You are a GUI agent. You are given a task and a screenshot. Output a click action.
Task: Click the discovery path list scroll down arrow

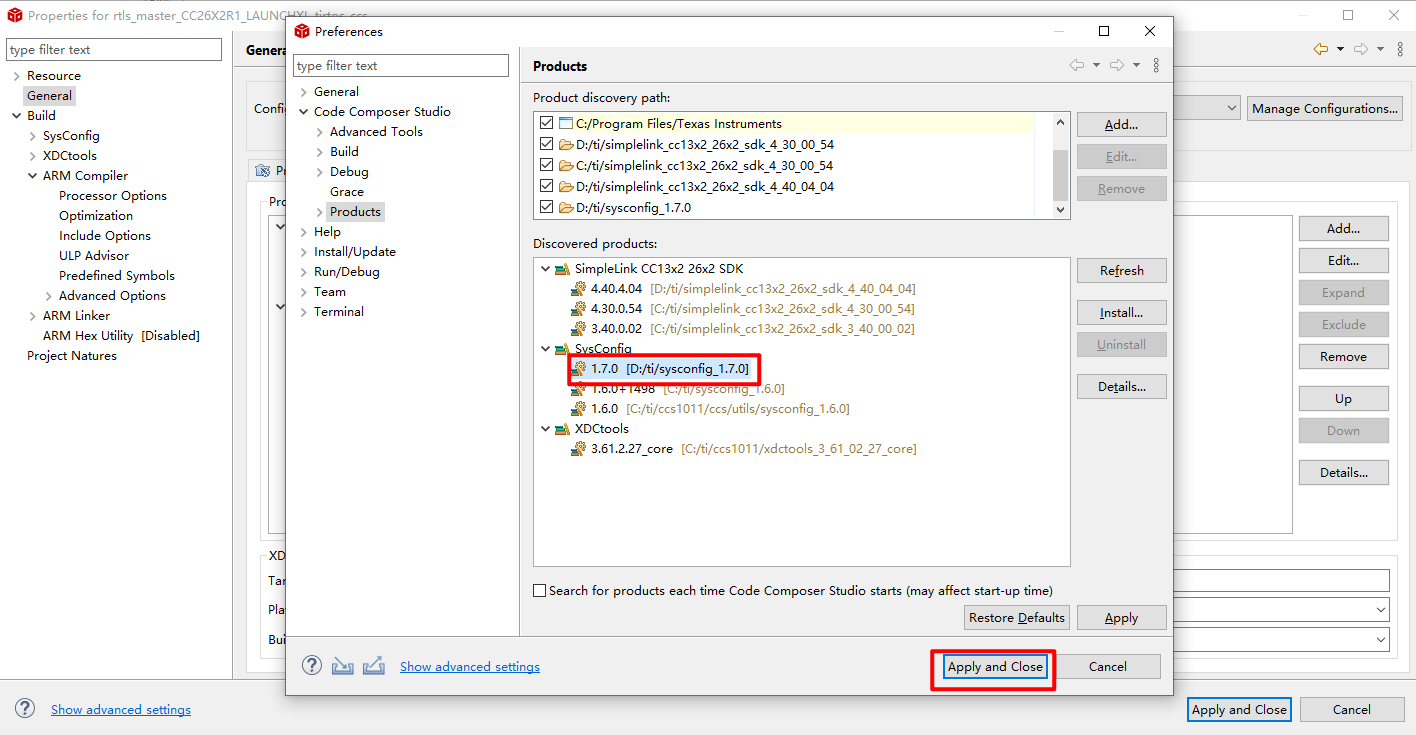click(1061, 210)
